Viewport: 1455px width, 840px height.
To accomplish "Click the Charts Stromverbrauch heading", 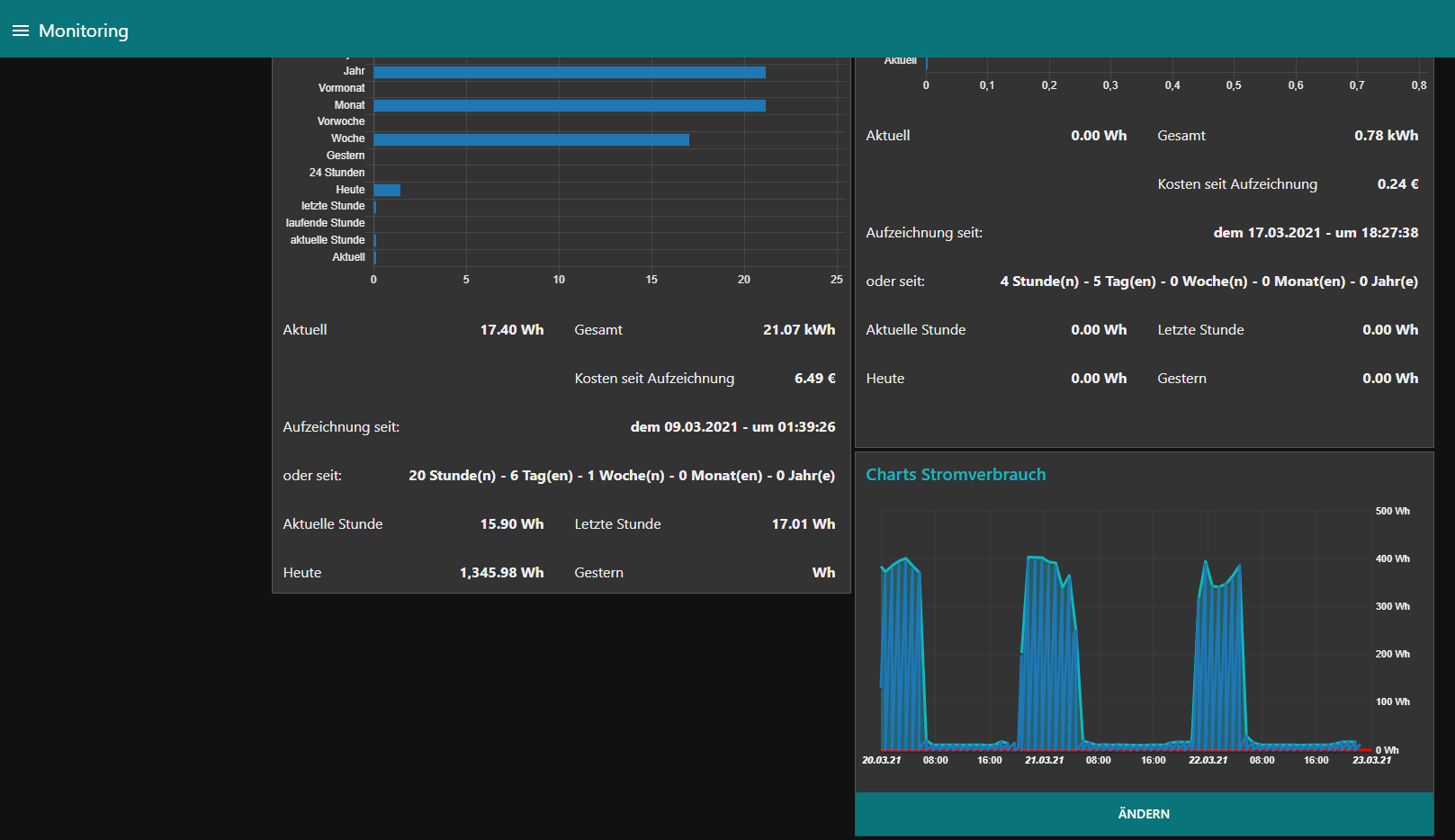I will coord(956,475).
